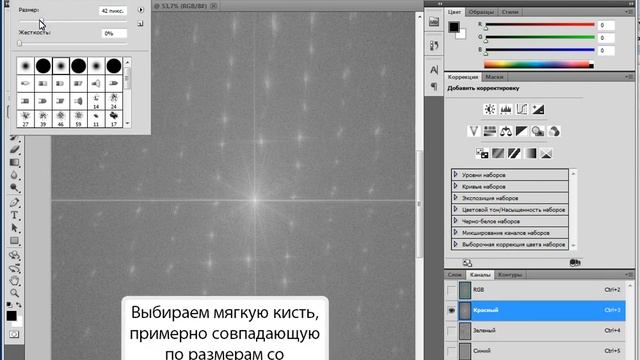Add Levels adjustment

[506, 109]
